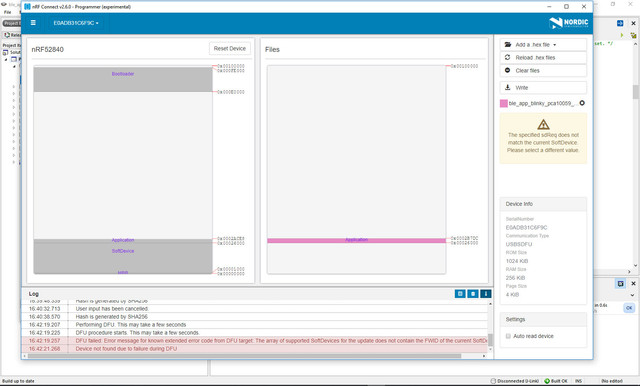Click the DFU failed error log entry
The width and height of the screenshot is (640, 386).
(x=255, y=341)
